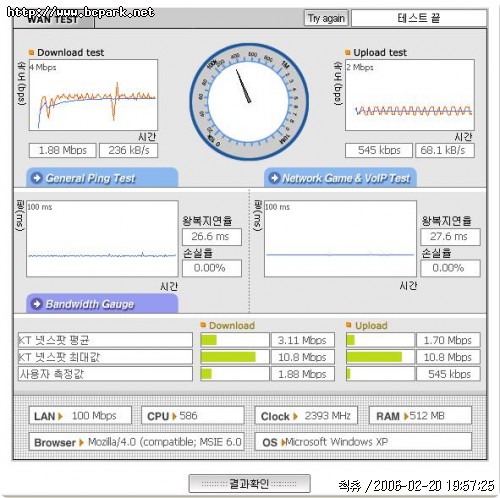
Task: Click the 1.70 Mbps average upload value
Action: 448,340
